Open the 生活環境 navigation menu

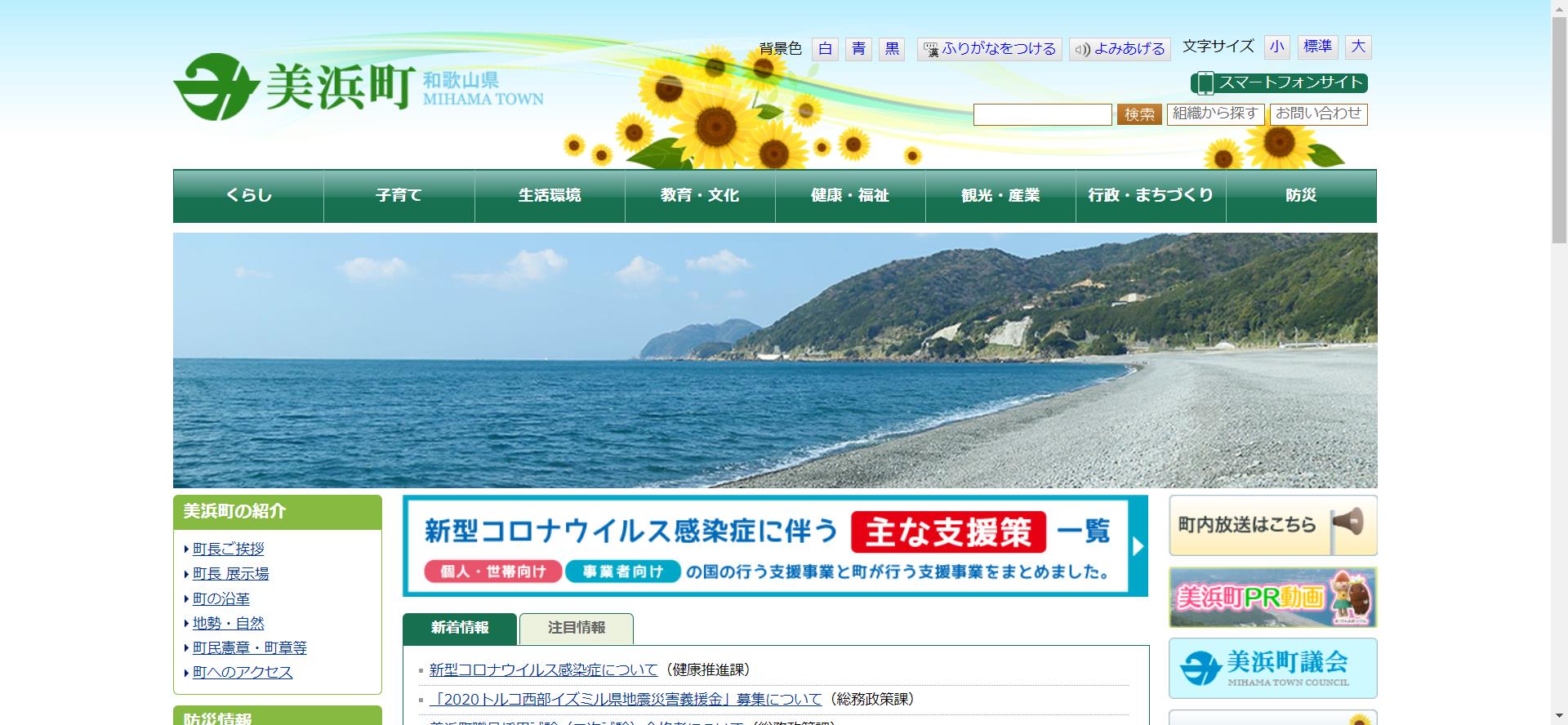[x=550, y=196]
